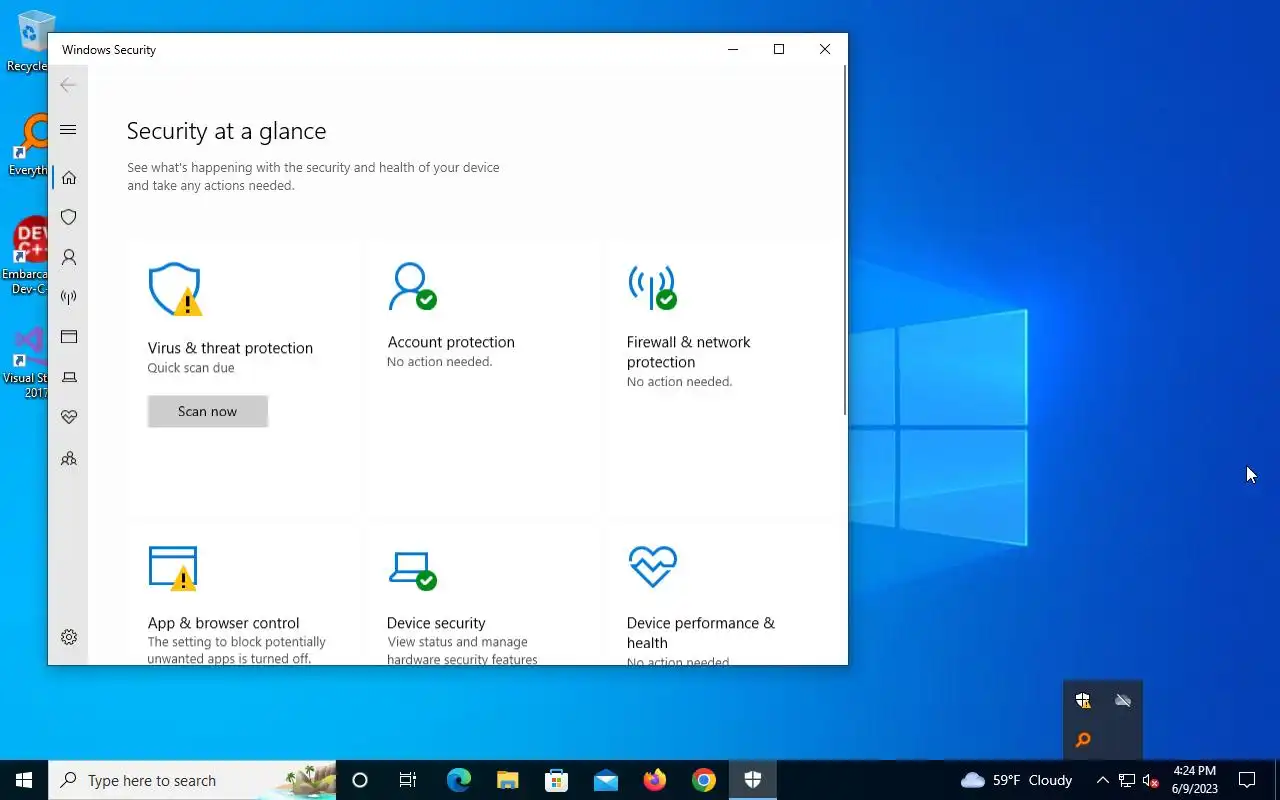Viewport: 1280px width, 800px height.
Task: Click the muted volume tray icon
Action: [x=1150, y=780]
